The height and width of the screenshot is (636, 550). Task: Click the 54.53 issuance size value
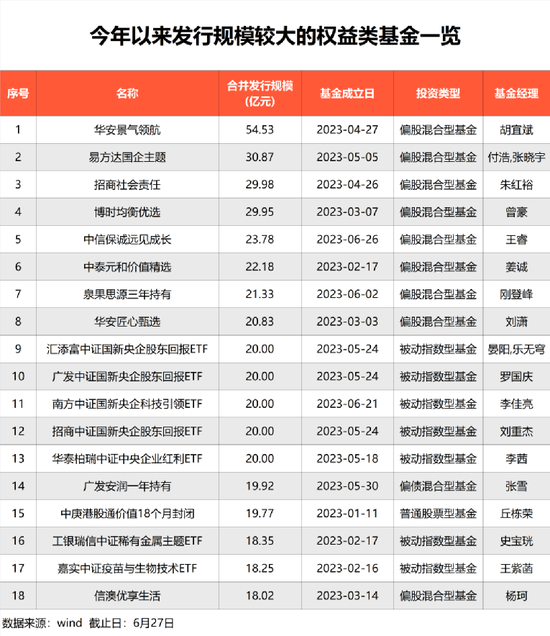pos(260,130)
